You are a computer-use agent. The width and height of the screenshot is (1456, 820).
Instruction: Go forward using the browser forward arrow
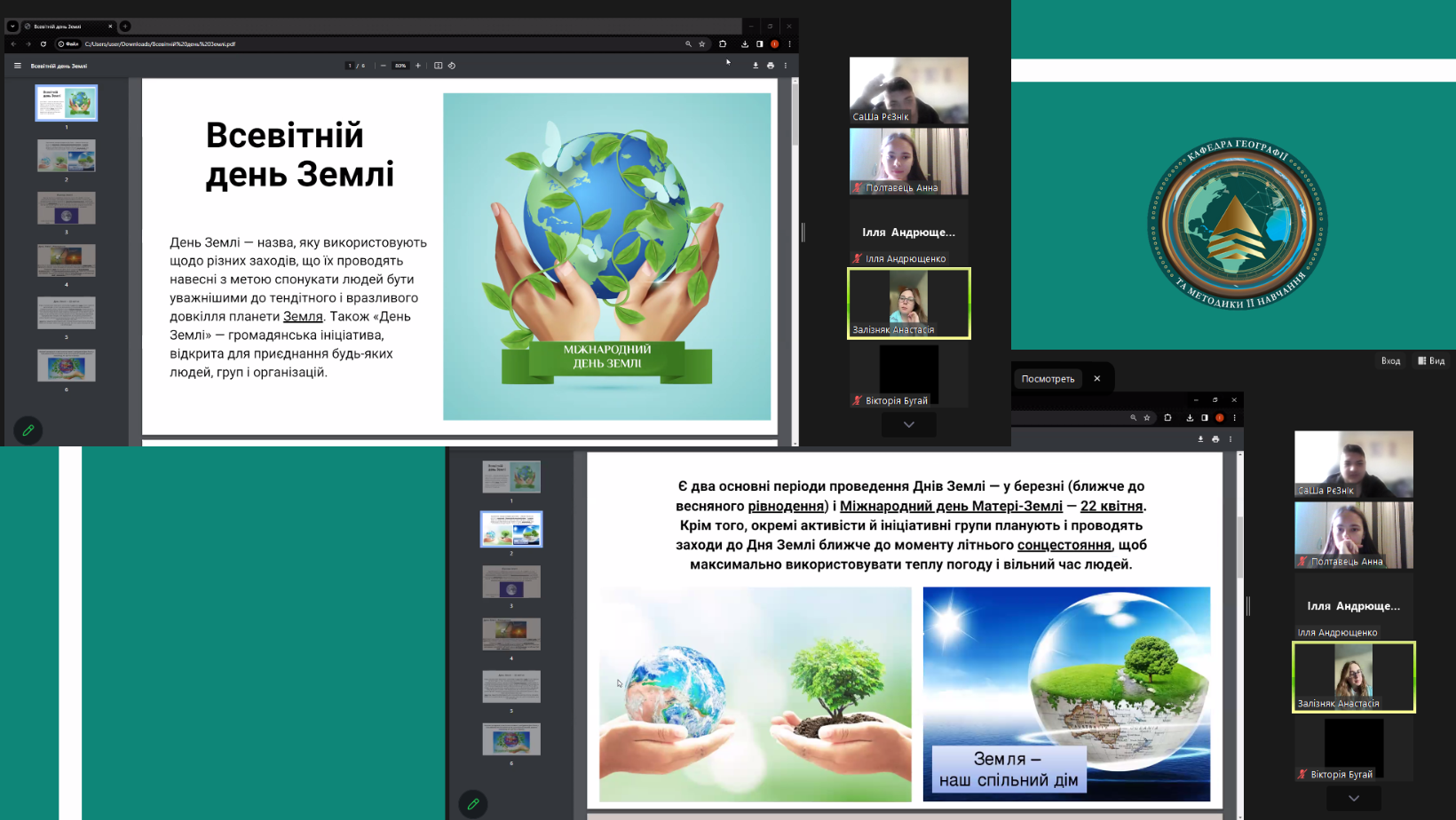tap(28, 43)
